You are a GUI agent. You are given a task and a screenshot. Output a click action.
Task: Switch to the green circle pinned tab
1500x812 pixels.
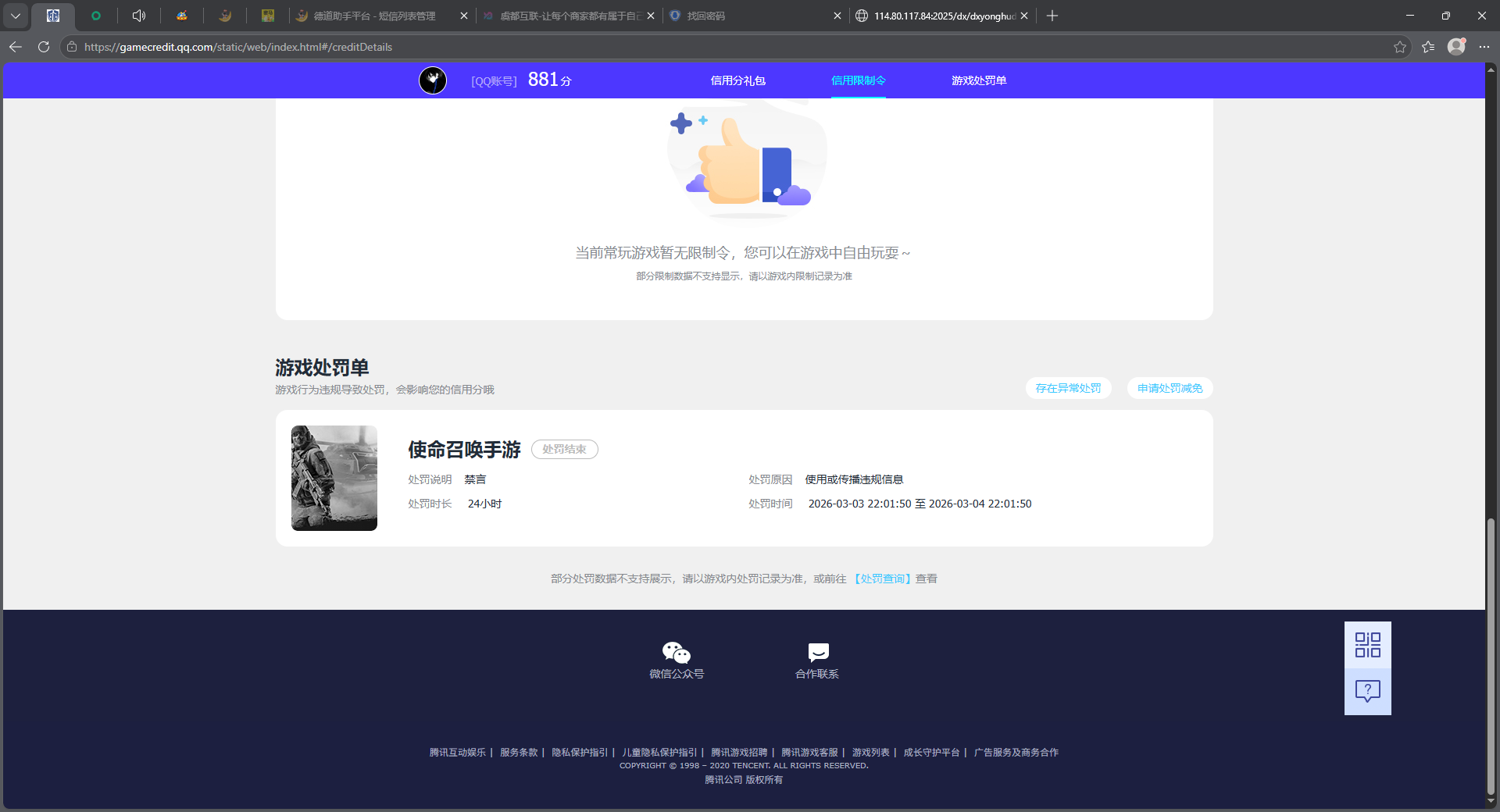pos(96,16)
